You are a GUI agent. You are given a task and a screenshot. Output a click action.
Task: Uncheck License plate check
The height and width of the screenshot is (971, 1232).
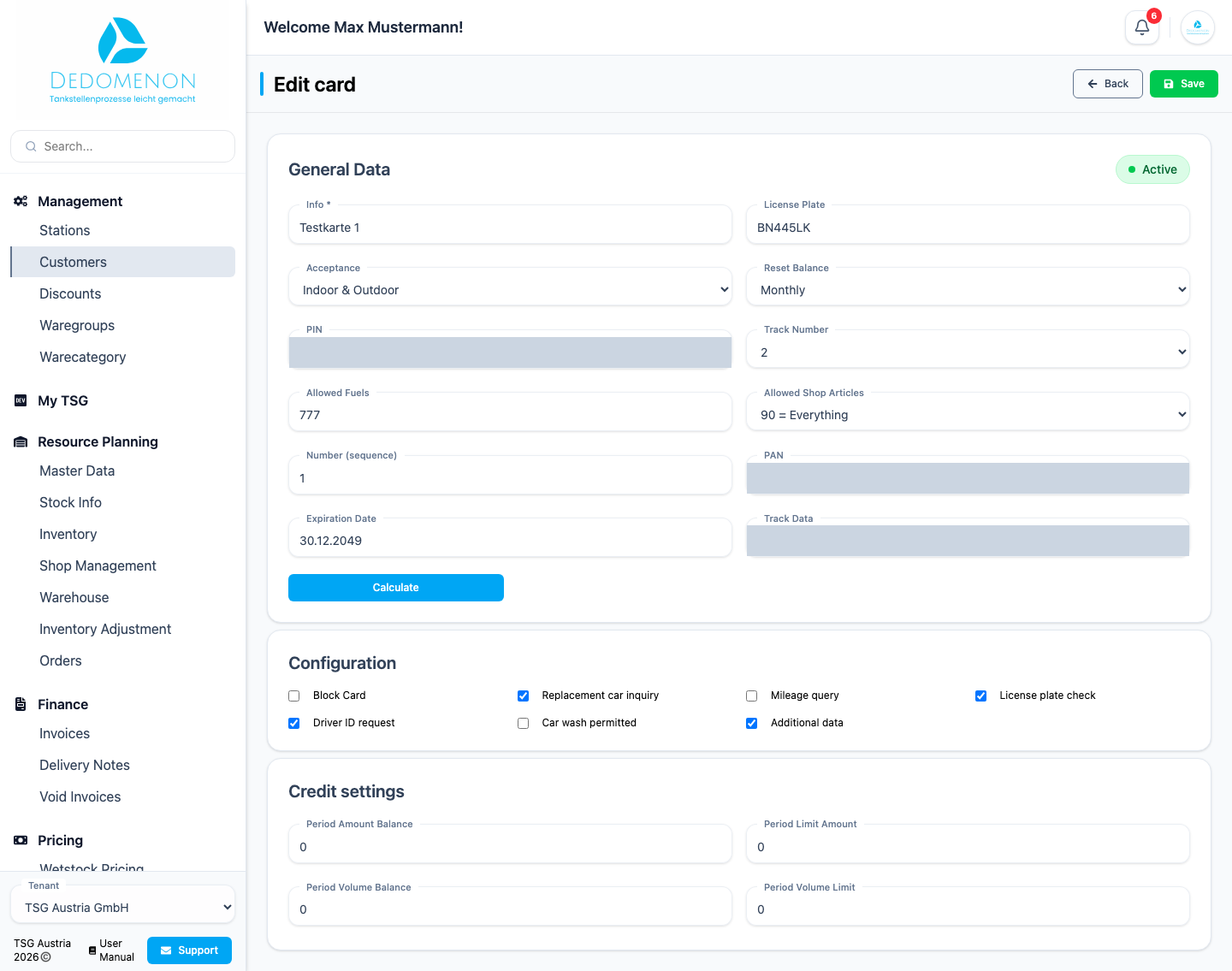coord(980,696)
